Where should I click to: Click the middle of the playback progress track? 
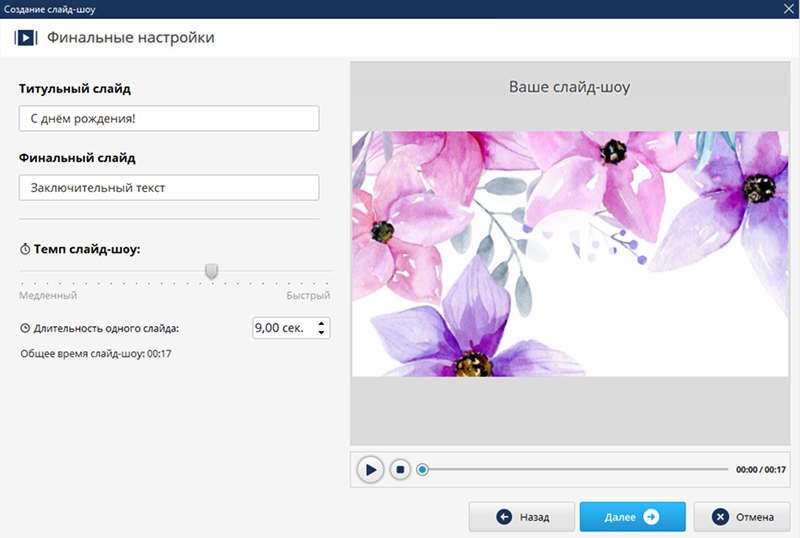point(575,469)
